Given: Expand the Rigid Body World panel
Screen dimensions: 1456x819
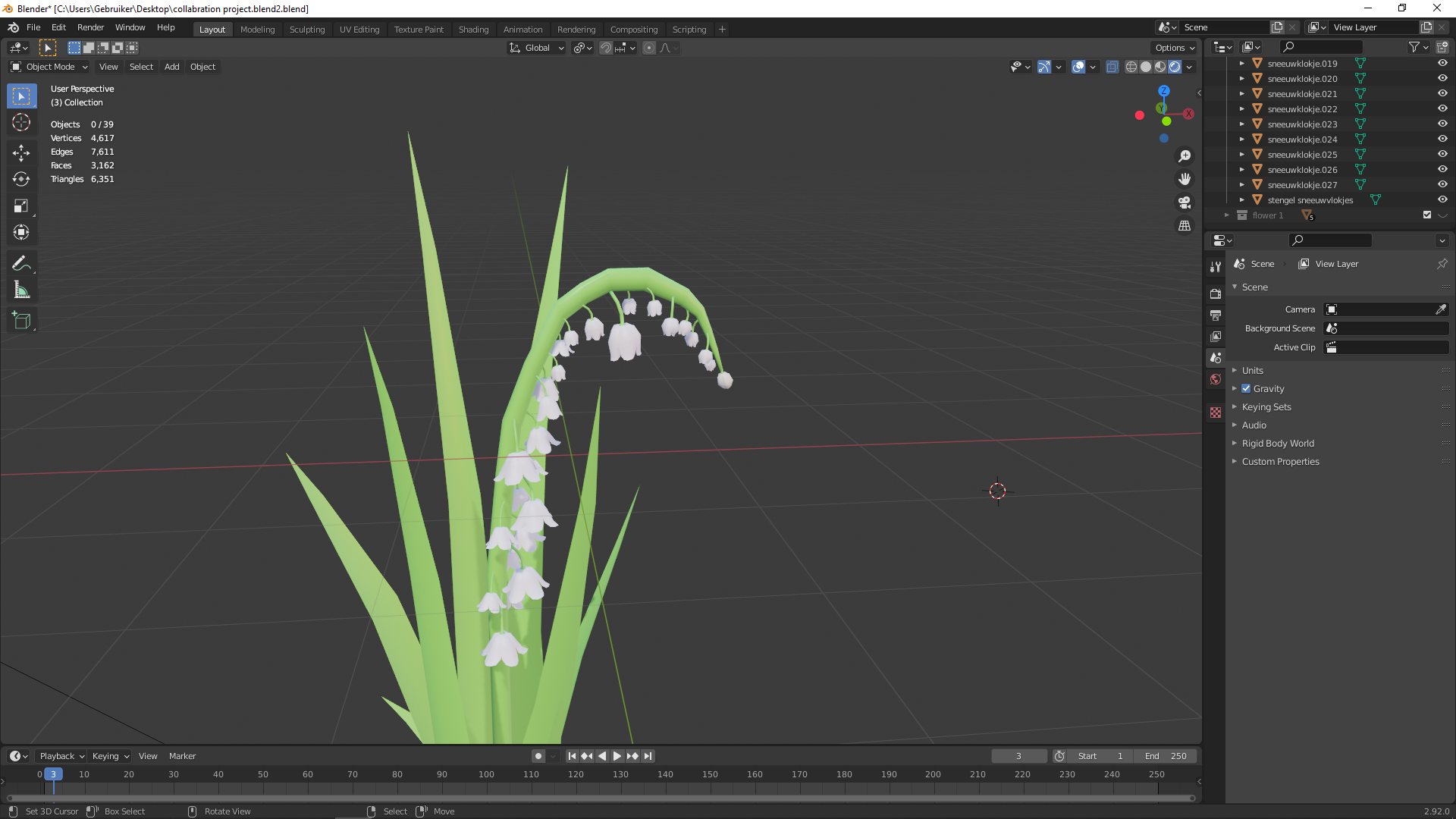Looking at the screenshot, I should (x=1277, y=443).
